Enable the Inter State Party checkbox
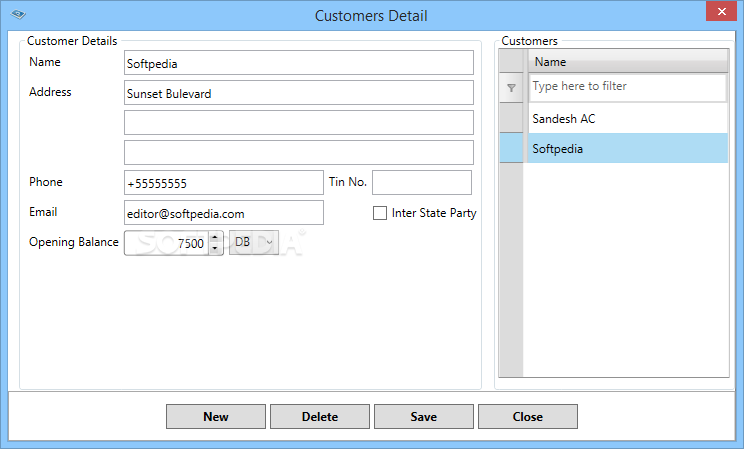 tap(380, 213)
